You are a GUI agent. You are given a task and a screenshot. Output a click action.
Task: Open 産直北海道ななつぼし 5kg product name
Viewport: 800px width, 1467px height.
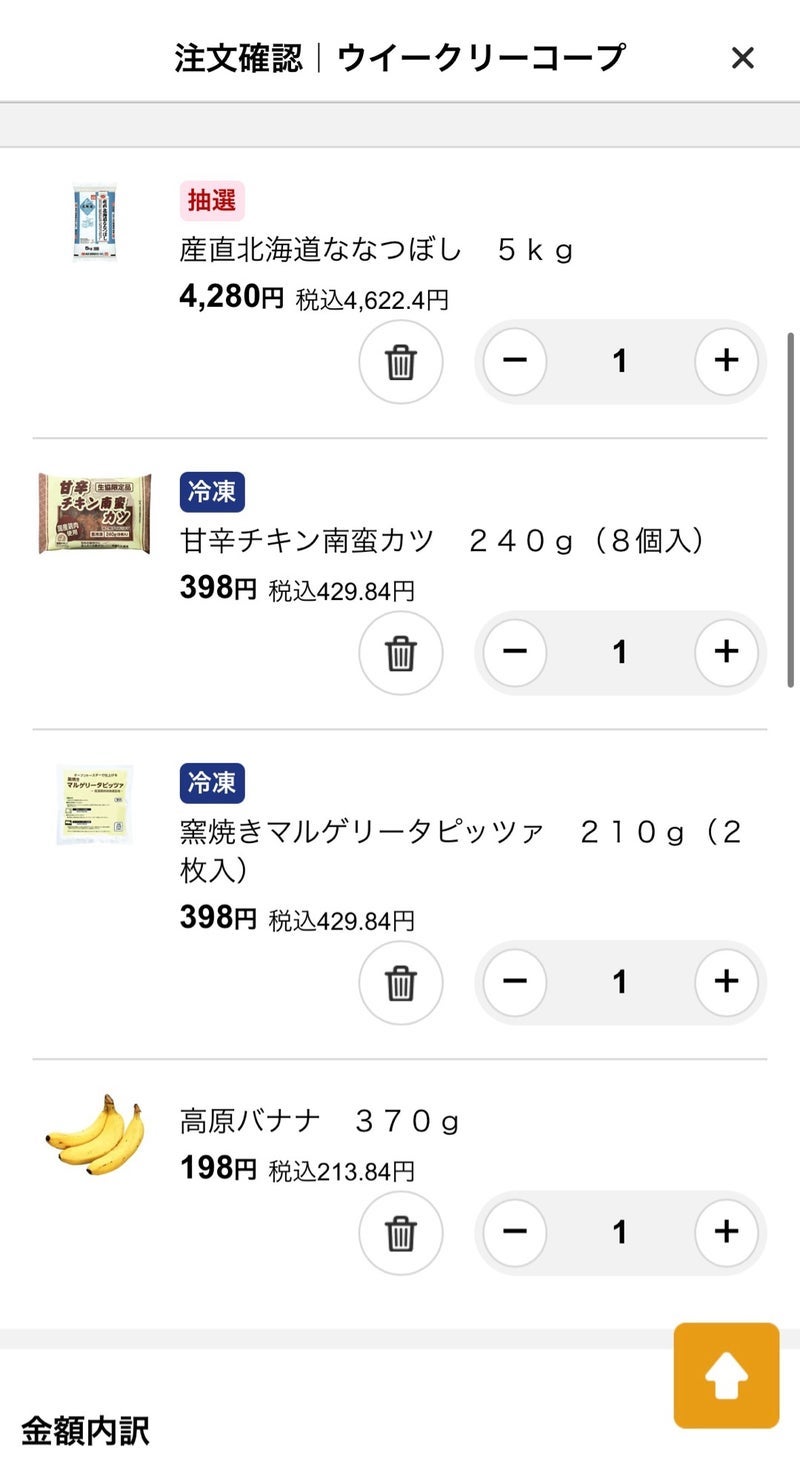[x=376, y=249]
